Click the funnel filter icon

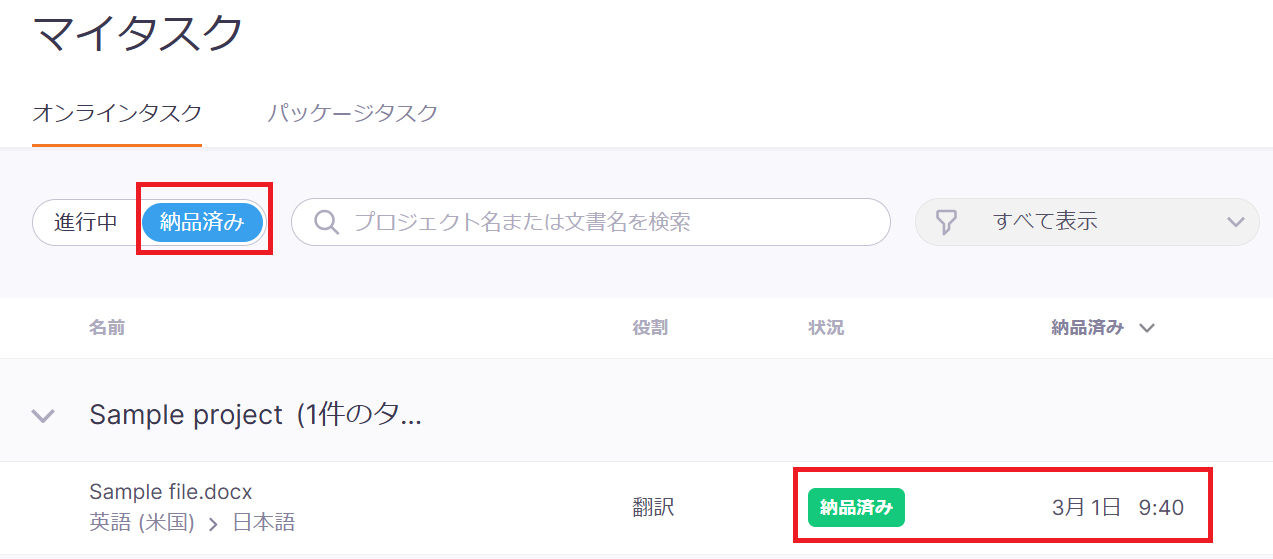point(946,222)
